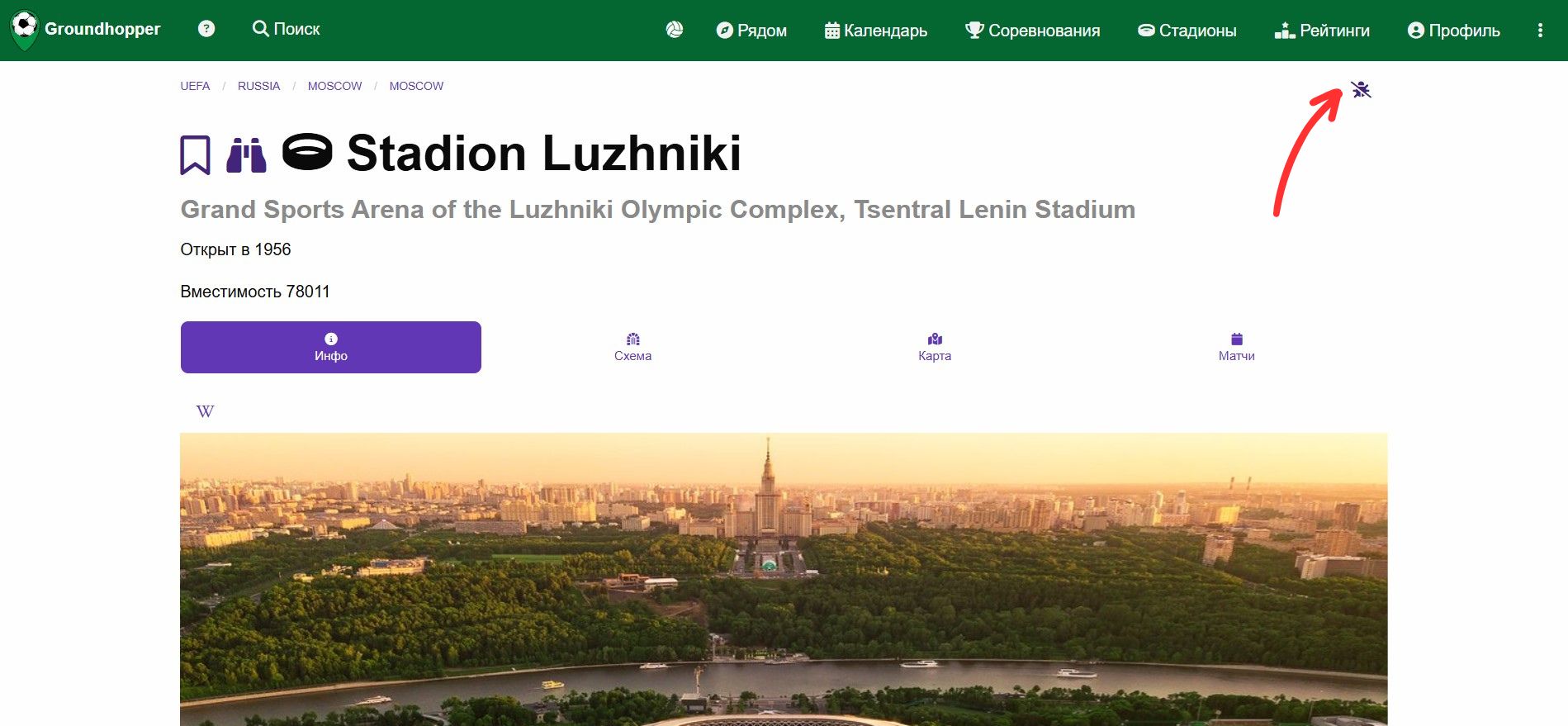Click the football icon in the navbar

coord(675,30)
